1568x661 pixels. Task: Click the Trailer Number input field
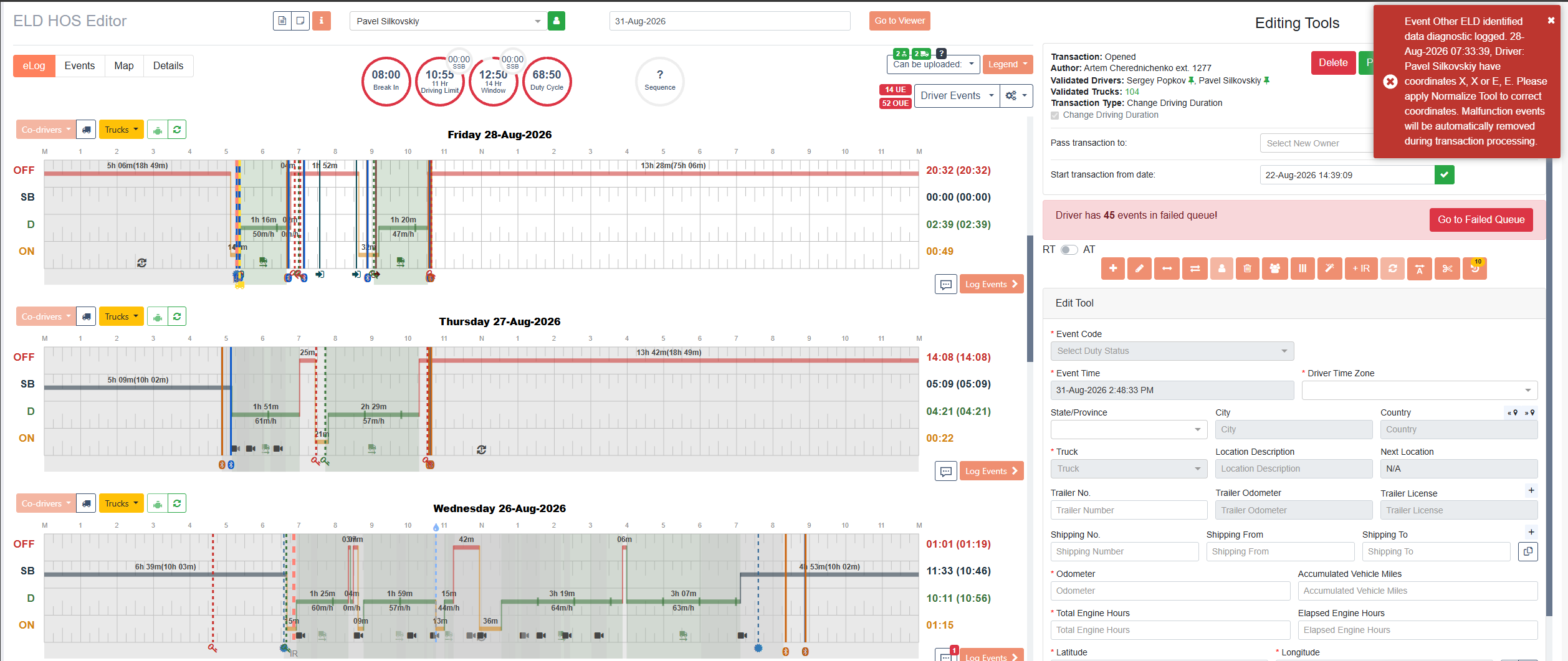[1129, 510]
